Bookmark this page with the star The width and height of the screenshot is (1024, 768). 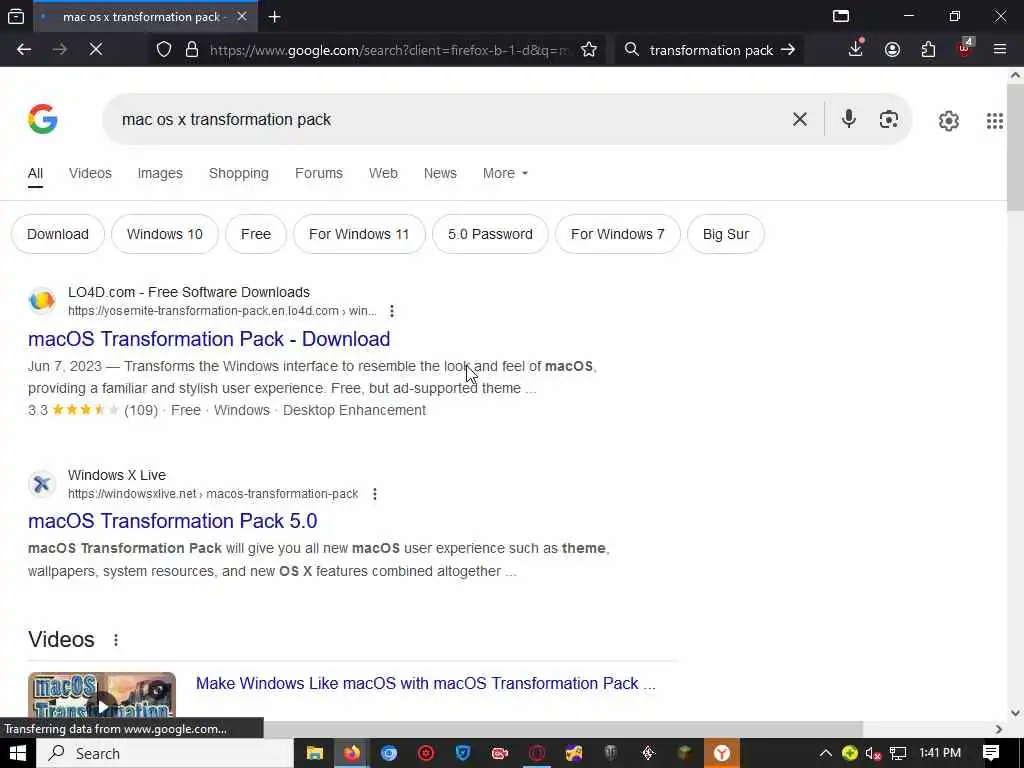pyautogui.click(x=588, y=50)
